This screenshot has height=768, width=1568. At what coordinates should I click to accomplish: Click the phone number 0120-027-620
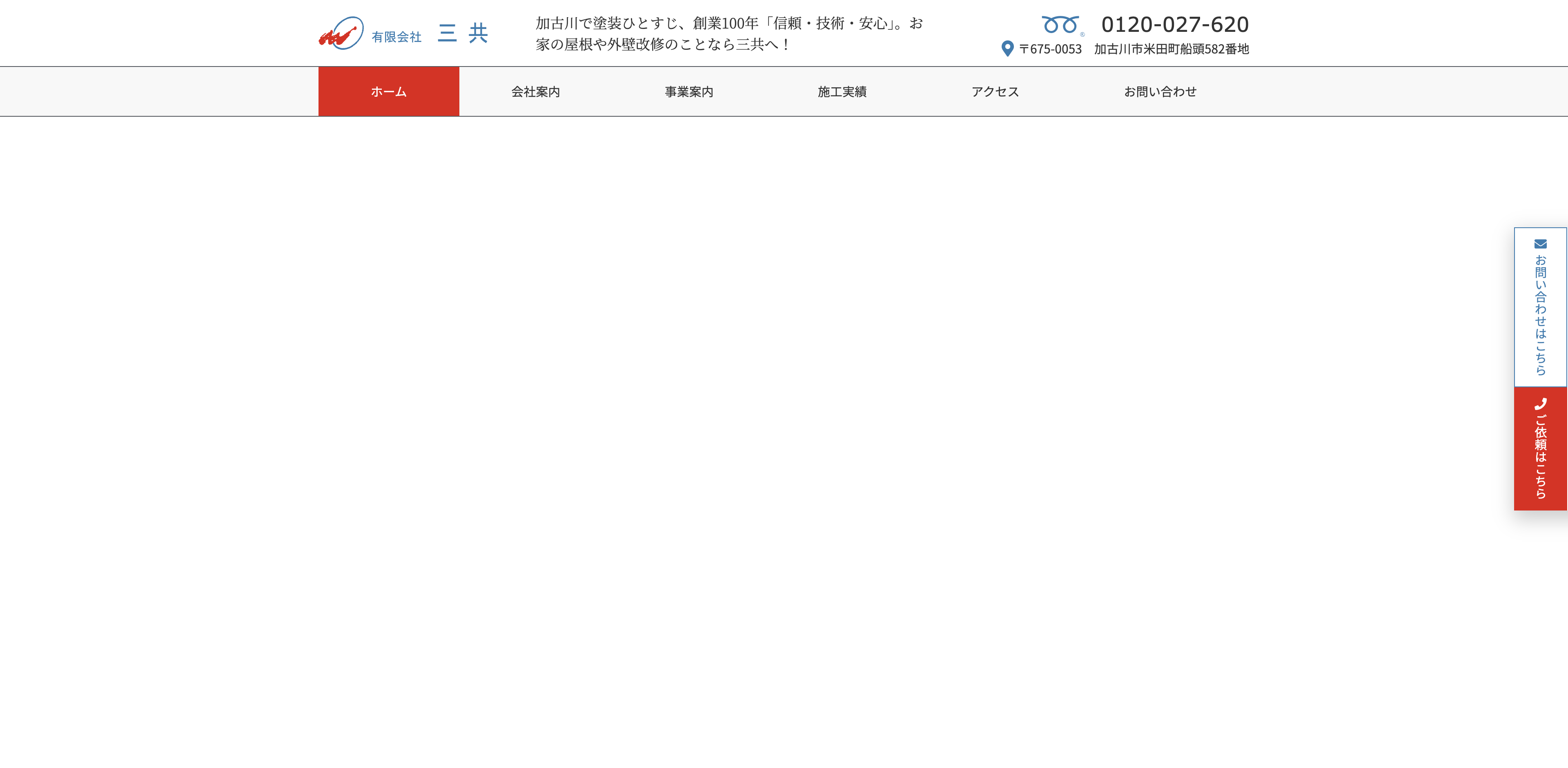pyautogui.click(x=1175, y=24)
